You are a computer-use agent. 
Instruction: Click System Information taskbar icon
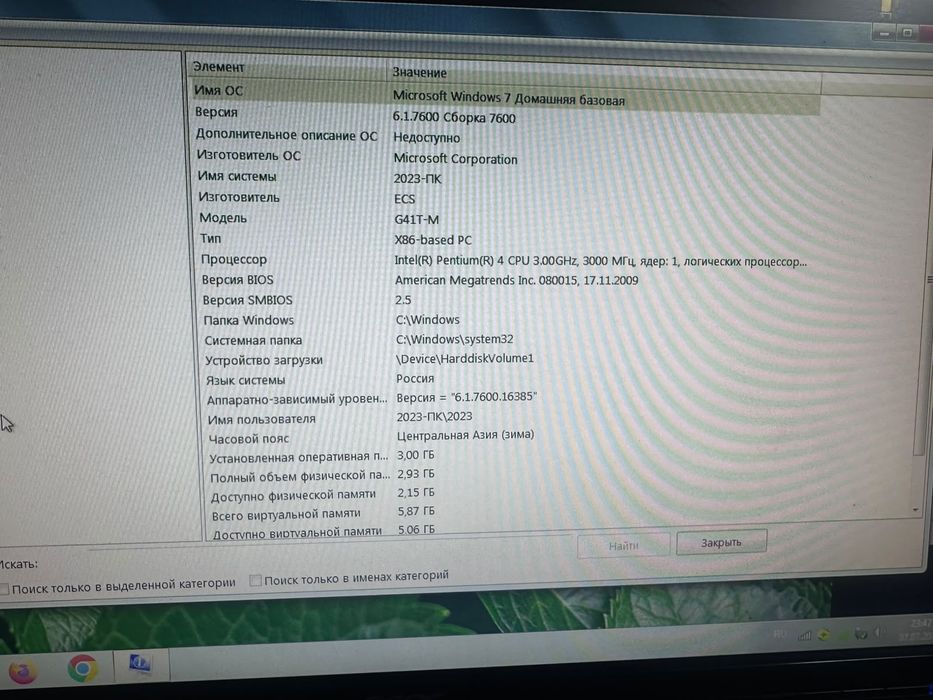pos(140,664)
